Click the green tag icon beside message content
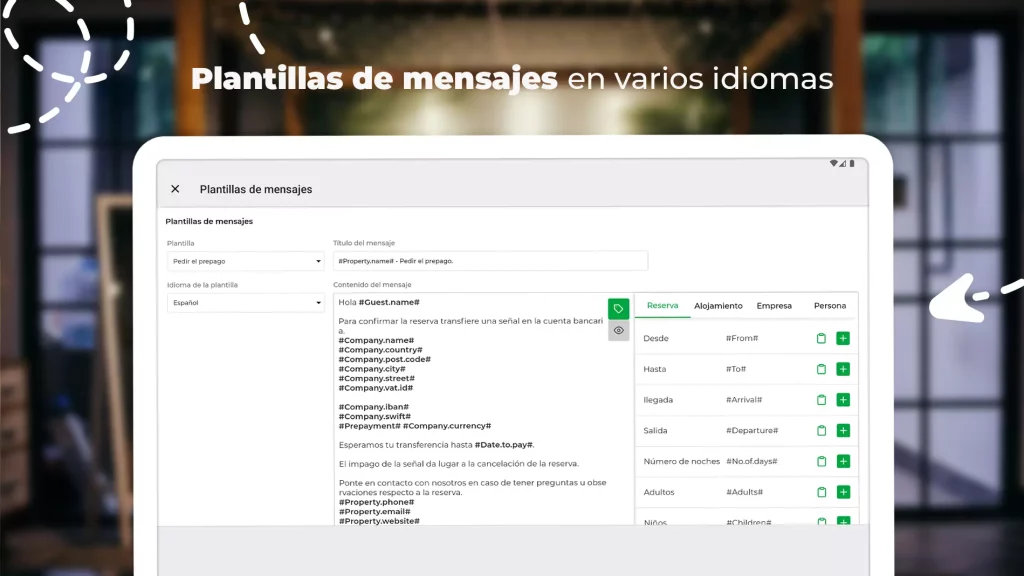This screenshot has width=1024, height=576. click(x=619, y=309)
